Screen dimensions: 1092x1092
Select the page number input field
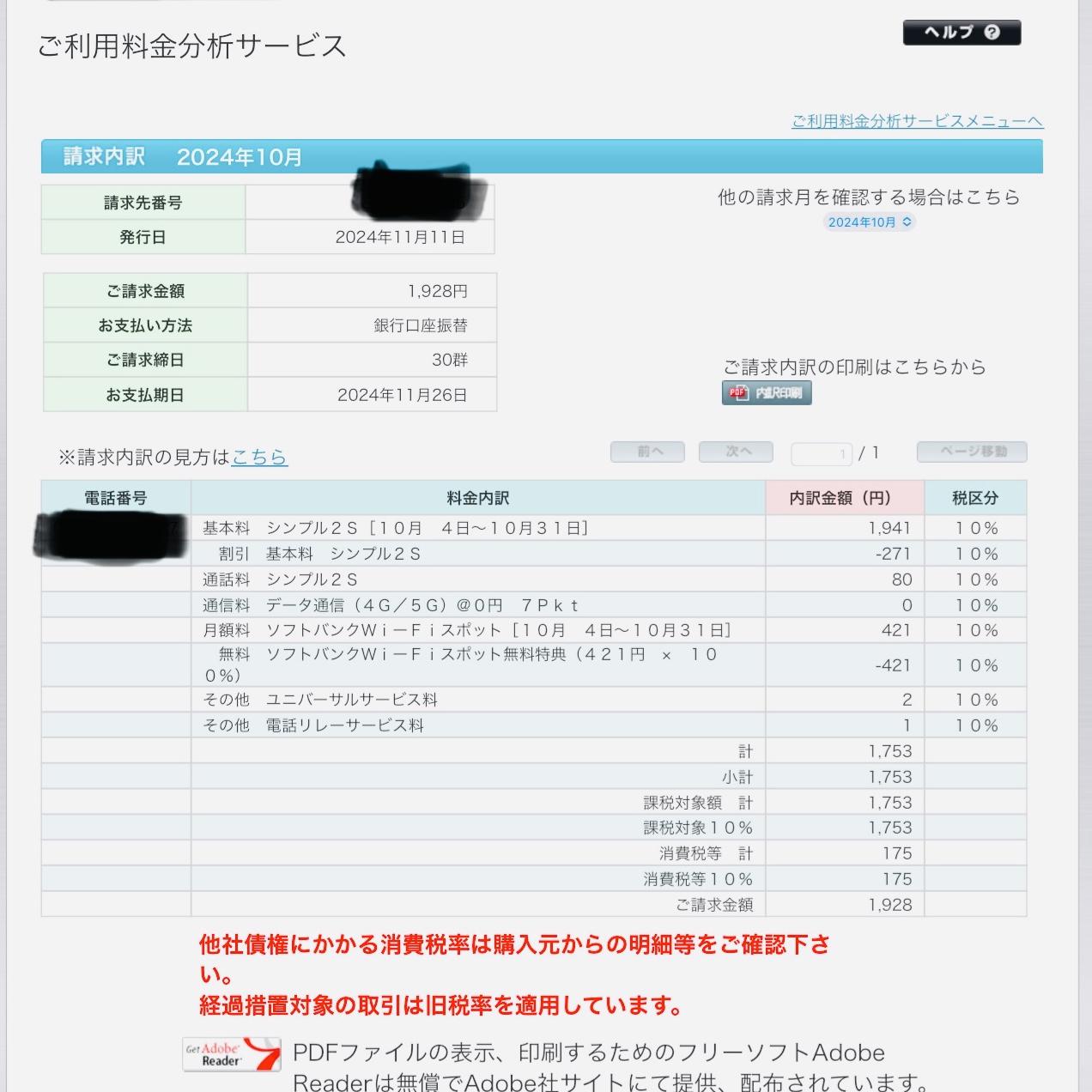822,452
